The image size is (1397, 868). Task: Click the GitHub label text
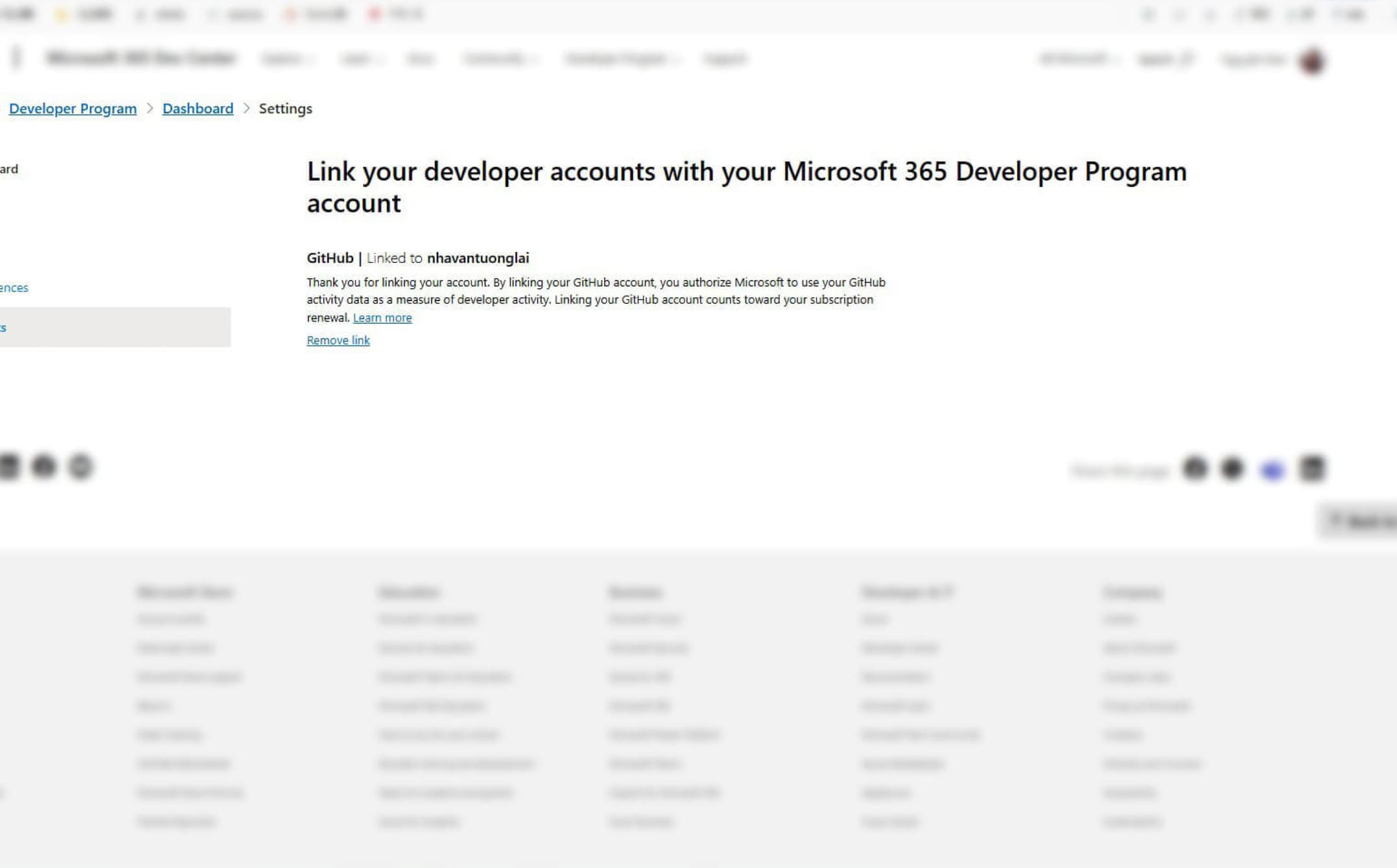tap(330, 258)
